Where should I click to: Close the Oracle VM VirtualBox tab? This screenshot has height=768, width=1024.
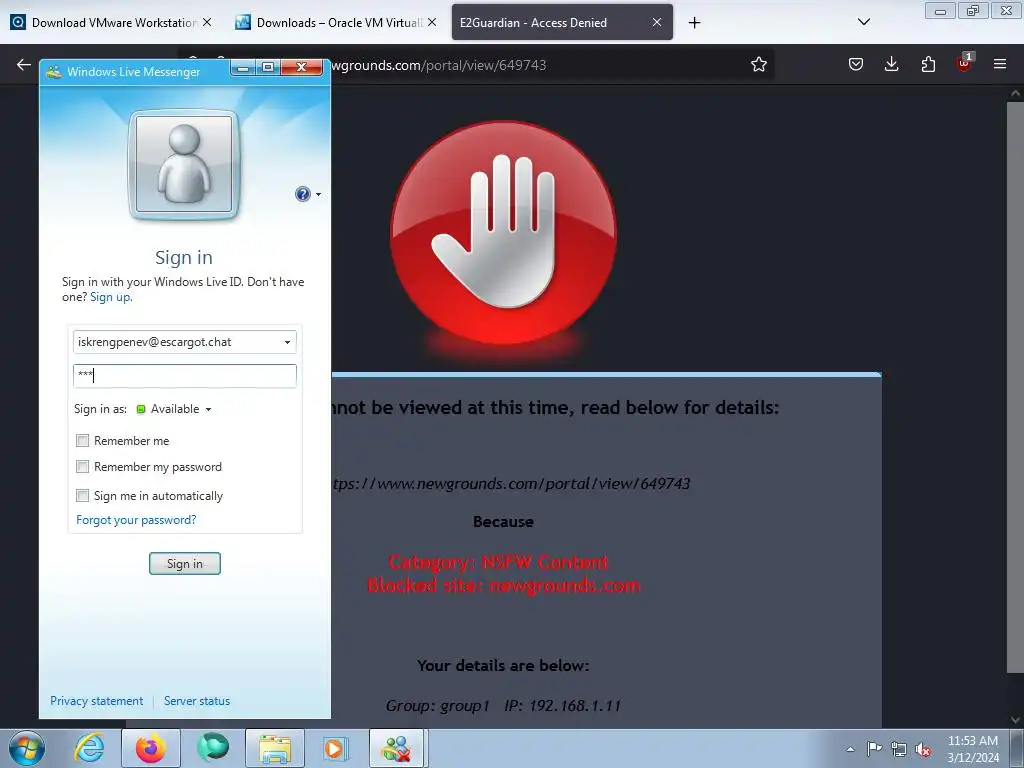432,22
